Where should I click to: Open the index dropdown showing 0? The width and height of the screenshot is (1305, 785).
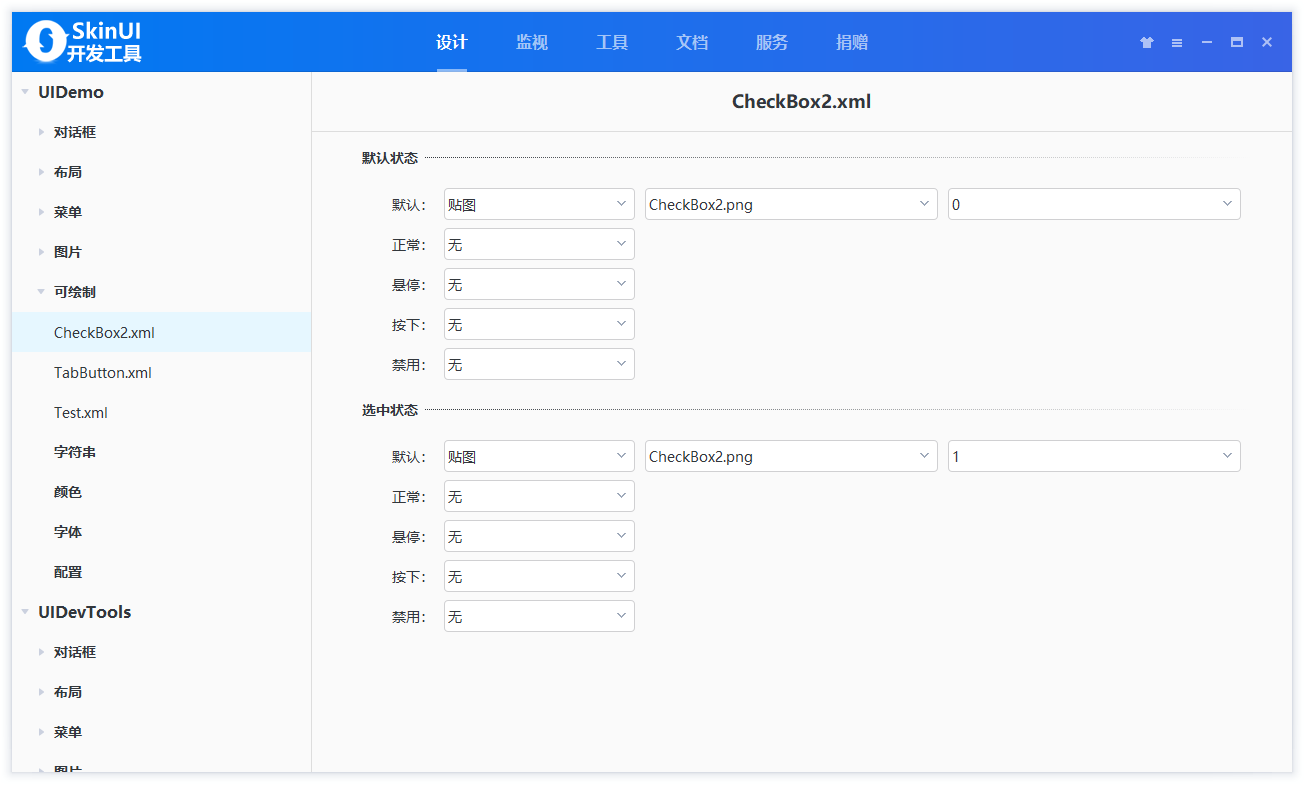pos(1094,204)
